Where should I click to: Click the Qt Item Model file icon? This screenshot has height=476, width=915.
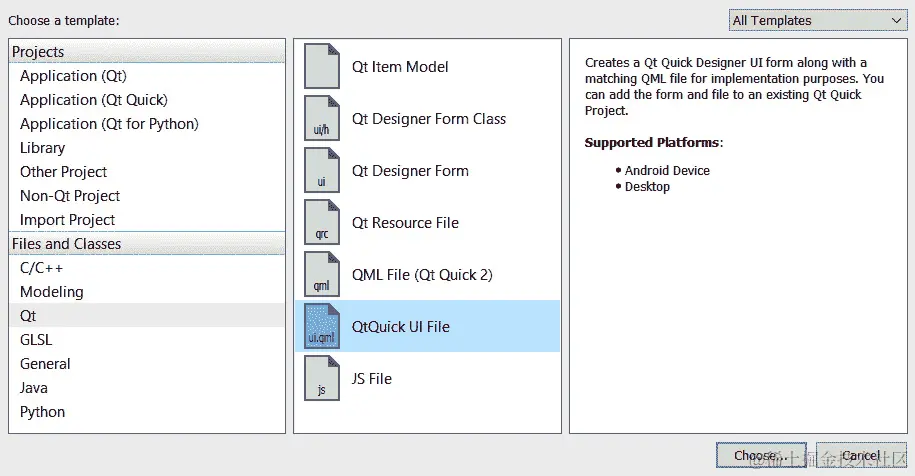click(x=322, y=66)
